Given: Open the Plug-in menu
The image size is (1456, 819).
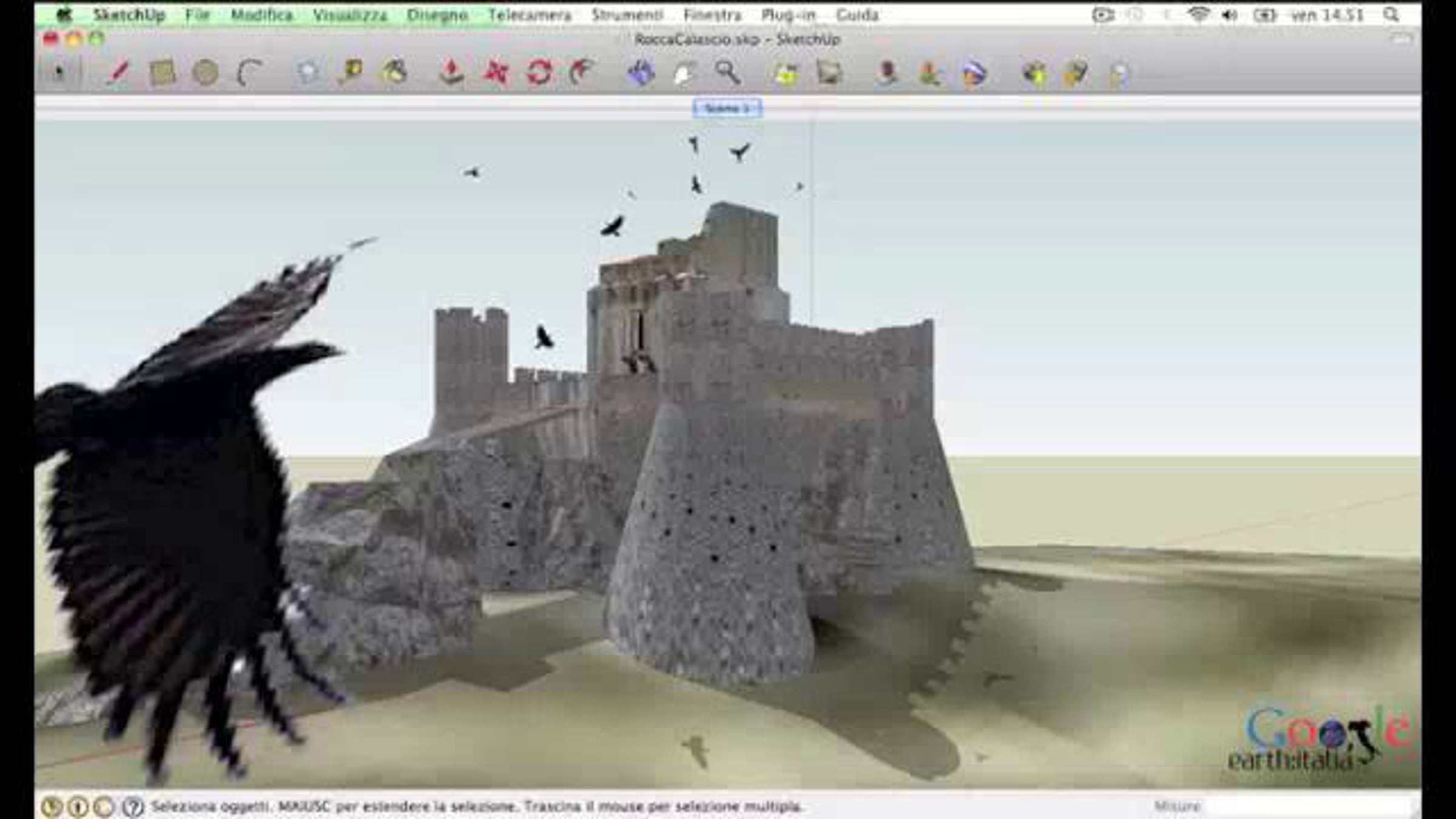Looking at the screenshot, I should 788,15.
